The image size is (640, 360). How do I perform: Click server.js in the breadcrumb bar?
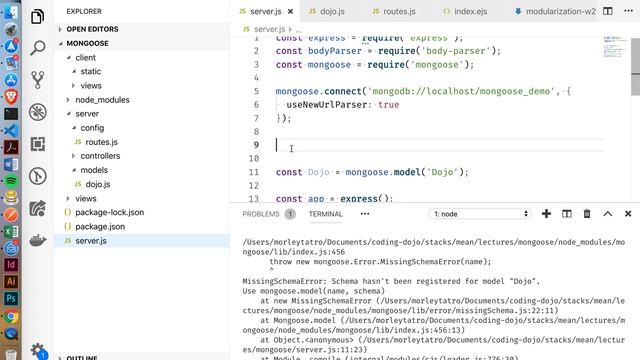click(x=269, y=29)
